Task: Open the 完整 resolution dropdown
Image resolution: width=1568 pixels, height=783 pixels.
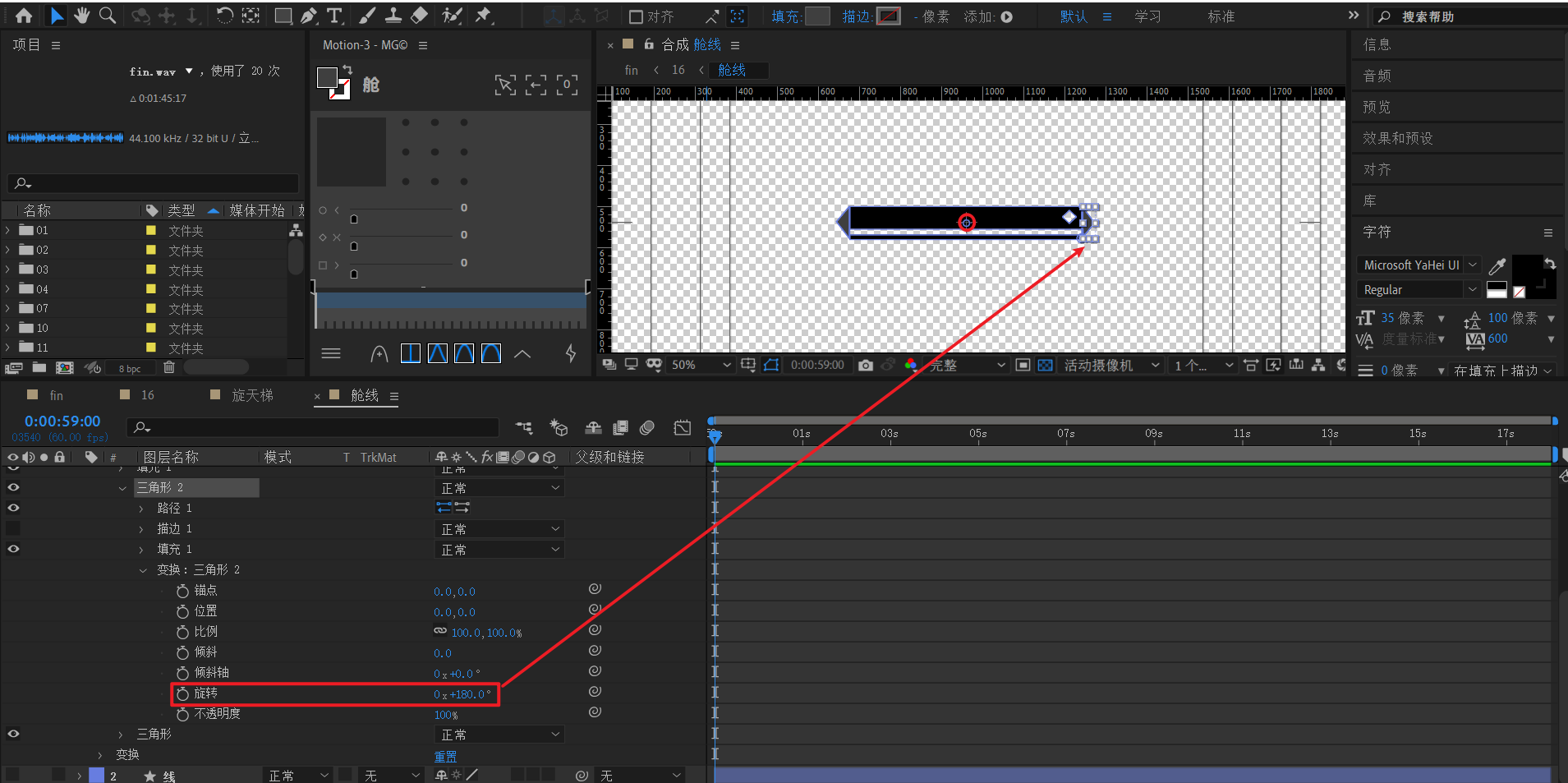Action: coord(967,365)
